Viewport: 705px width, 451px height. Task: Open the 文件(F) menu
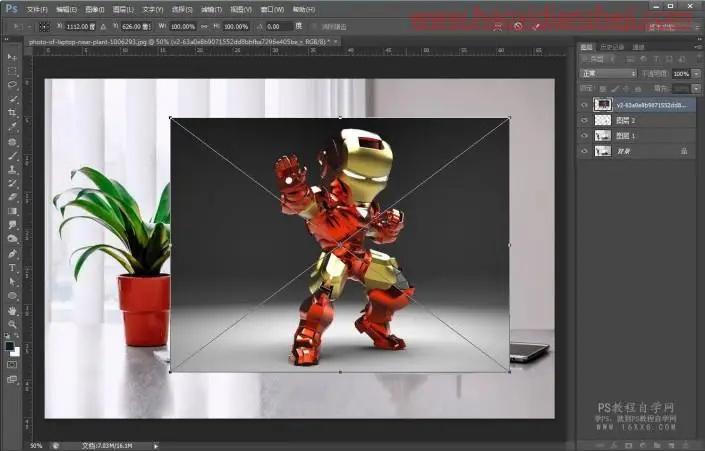[37, 9]
